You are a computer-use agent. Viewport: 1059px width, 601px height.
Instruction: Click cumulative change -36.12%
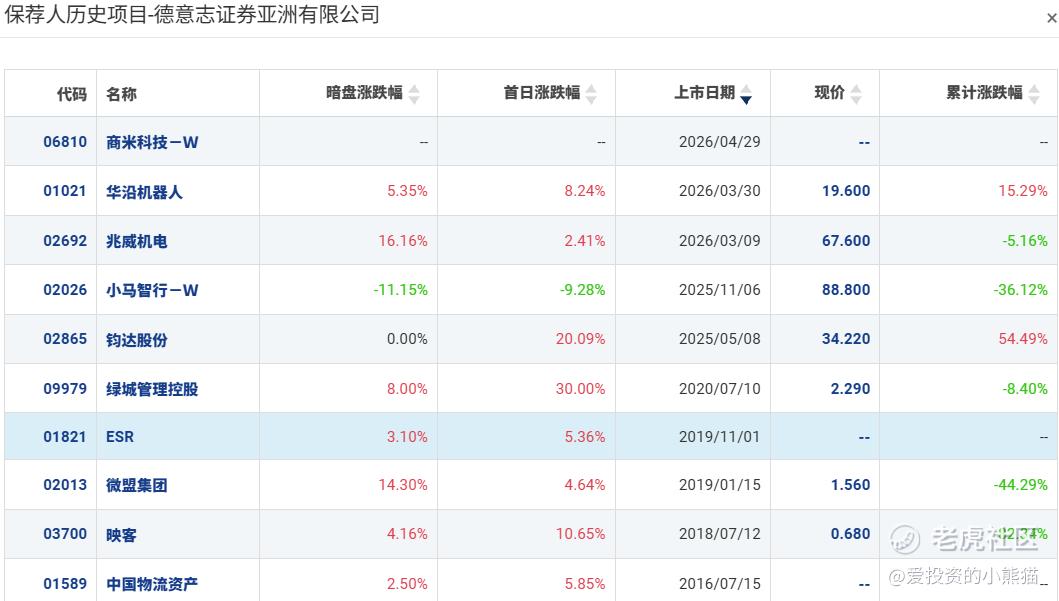point(1020,290)
